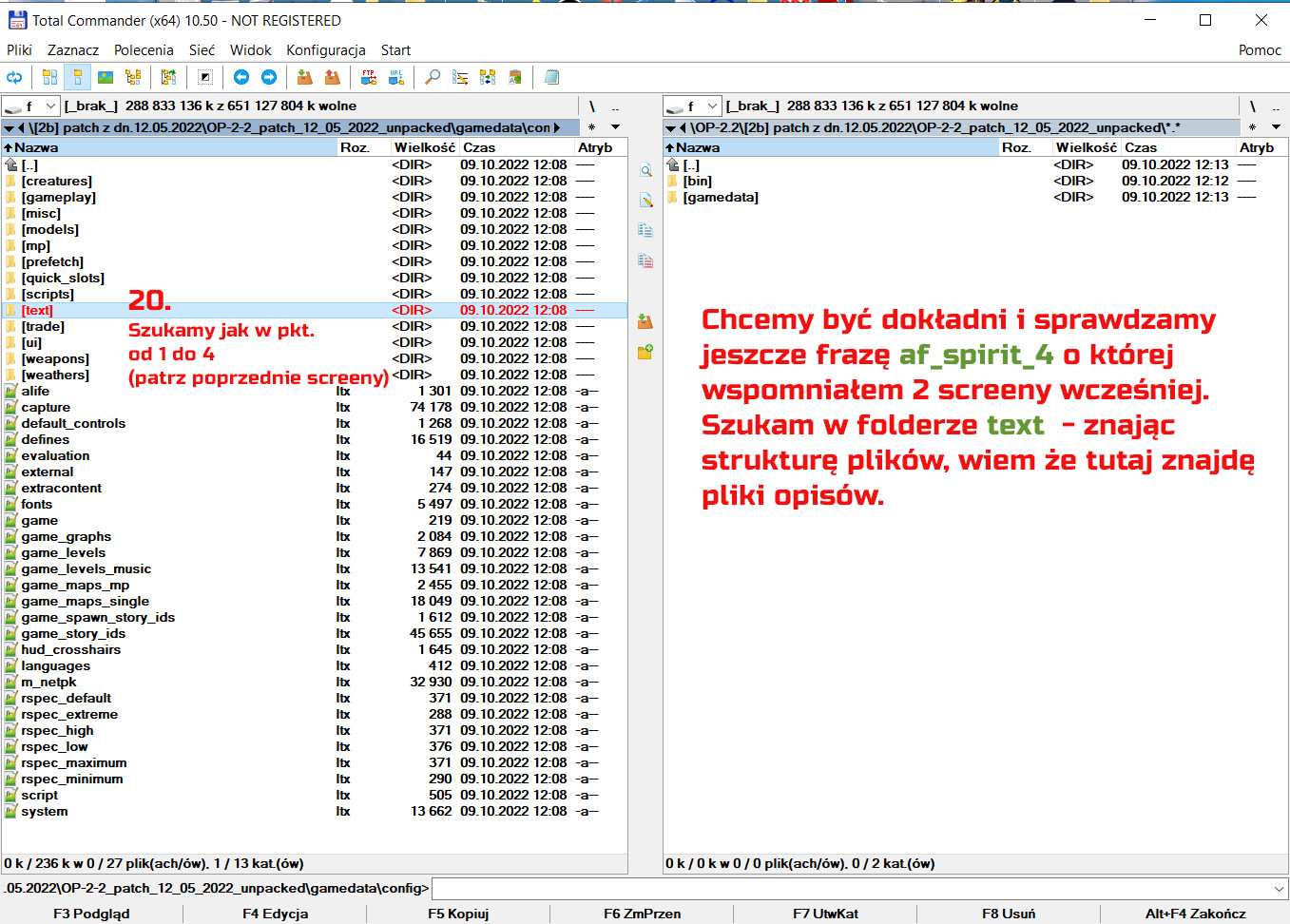Viewport: 1290px width, 924px height.
Task: Switch to brief view mode icon
Action: pos(49,77)
